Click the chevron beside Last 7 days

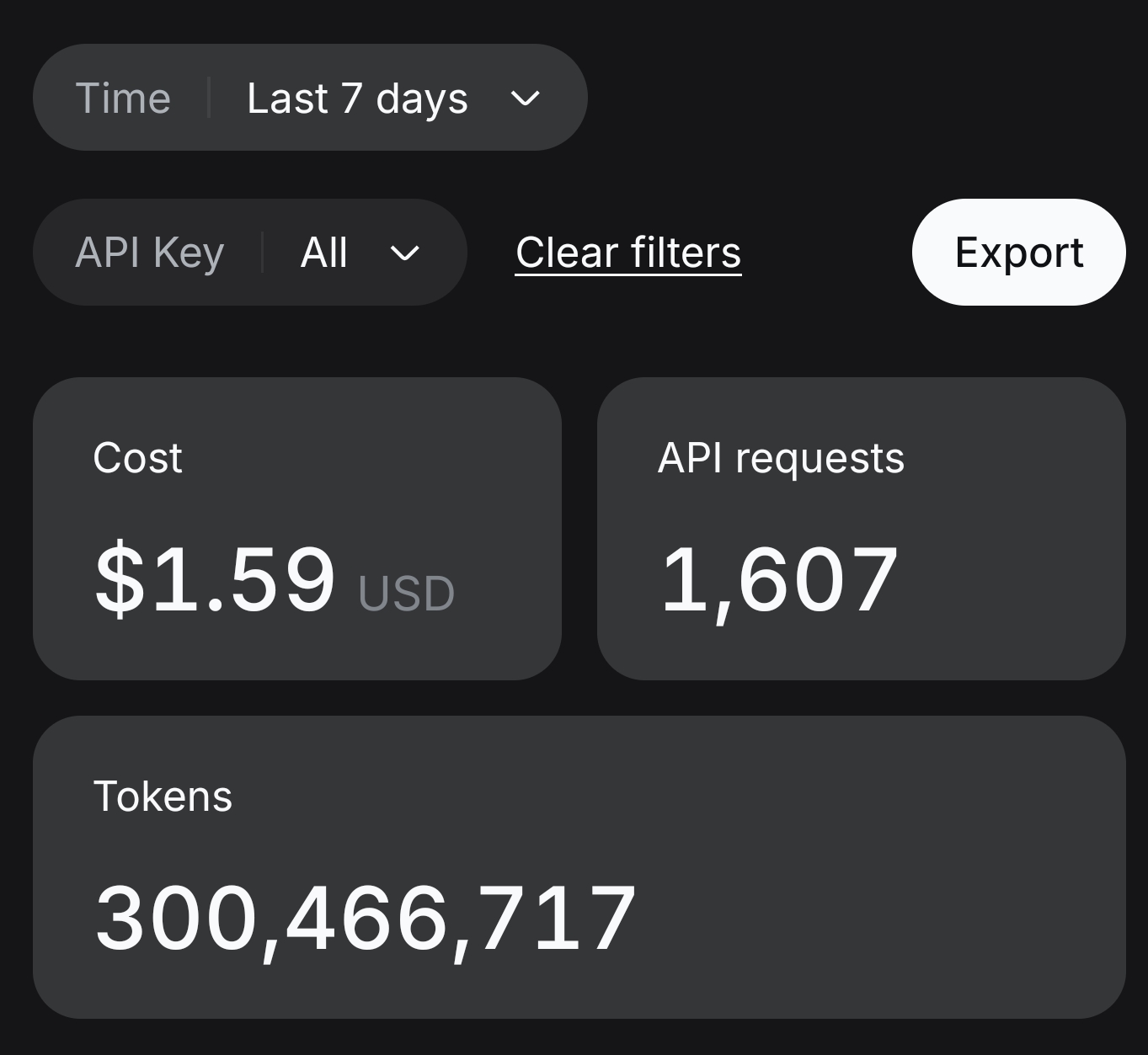point(525,99)
